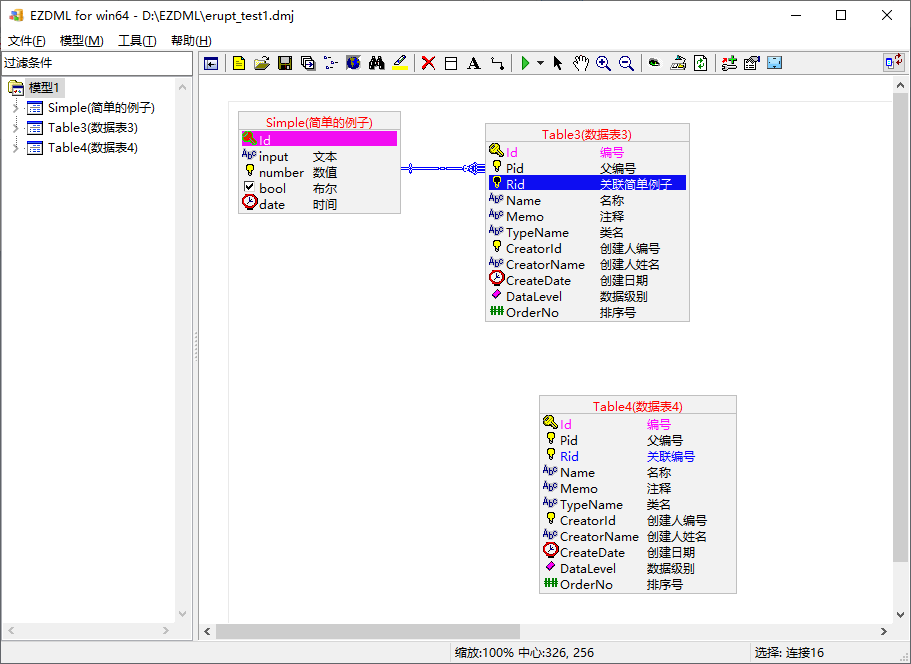Click the highlighter color toolbar icon
The width and height of the screenshot is (911, 664).
400,63
